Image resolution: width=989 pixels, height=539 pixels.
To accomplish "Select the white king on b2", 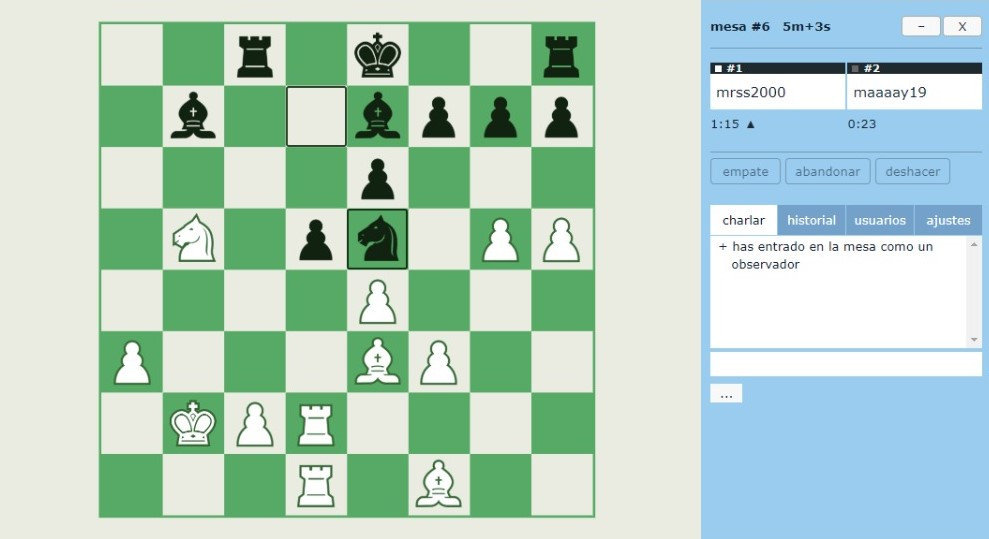I will tap(193, 424).
